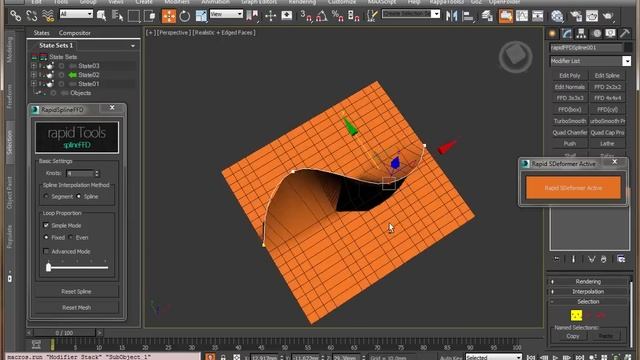
Task: Toggle Angle Snap icon
Action: click(322, 16)
